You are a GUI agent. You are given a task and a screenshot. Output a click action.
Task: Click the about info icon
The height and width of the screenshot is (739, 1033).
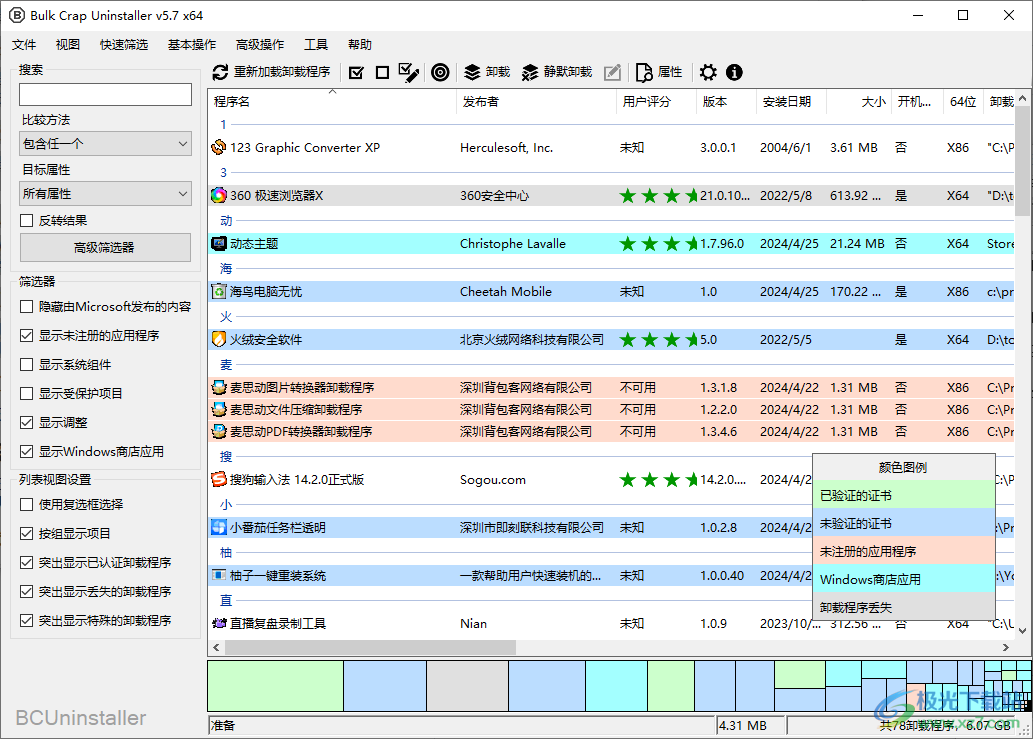pyautogui.click(x=734, y=72)
